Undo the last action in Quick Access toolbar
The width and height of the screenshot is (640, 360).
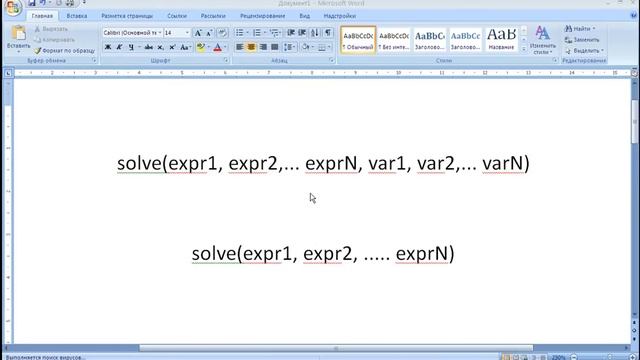pyautogui.click(x=42, y=3)
